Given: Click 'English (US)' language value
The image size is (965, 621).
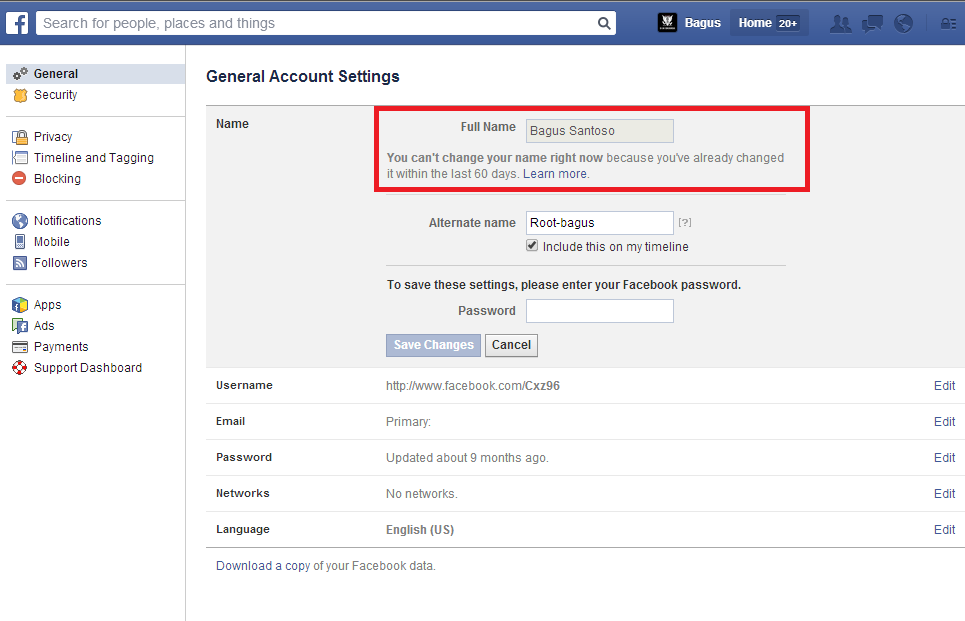Looking at the screenshot, I should click(x=420, y=530).
